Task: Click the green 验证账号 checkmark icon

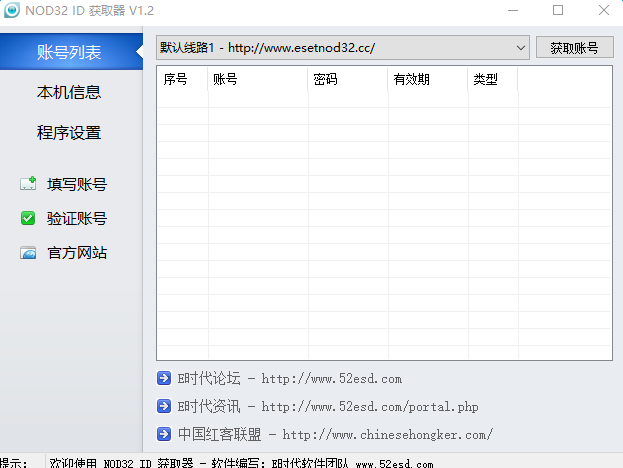Action: click(x=28, y=218)
